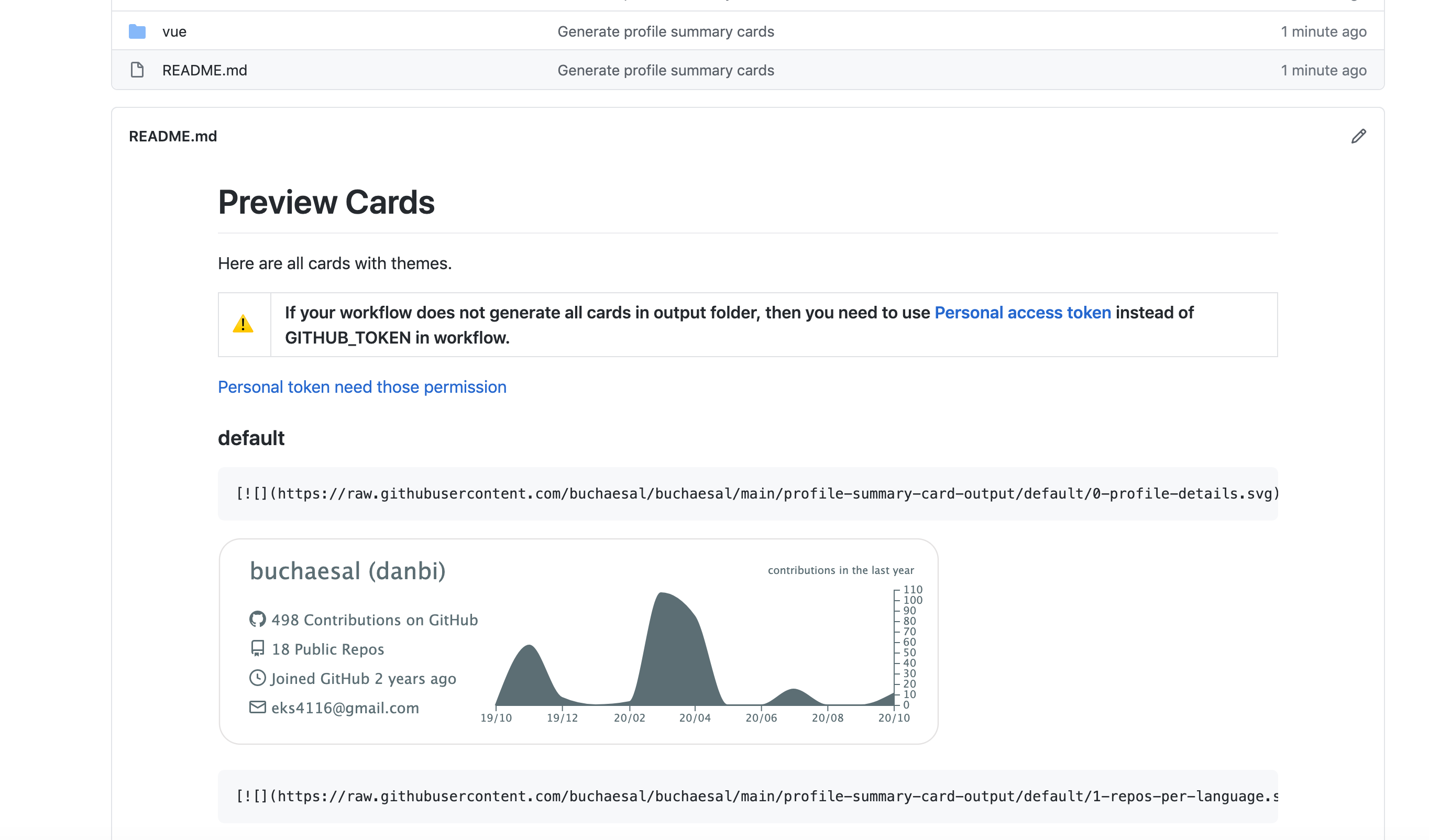Click the envelope icon beside the email

click(257, 708)
